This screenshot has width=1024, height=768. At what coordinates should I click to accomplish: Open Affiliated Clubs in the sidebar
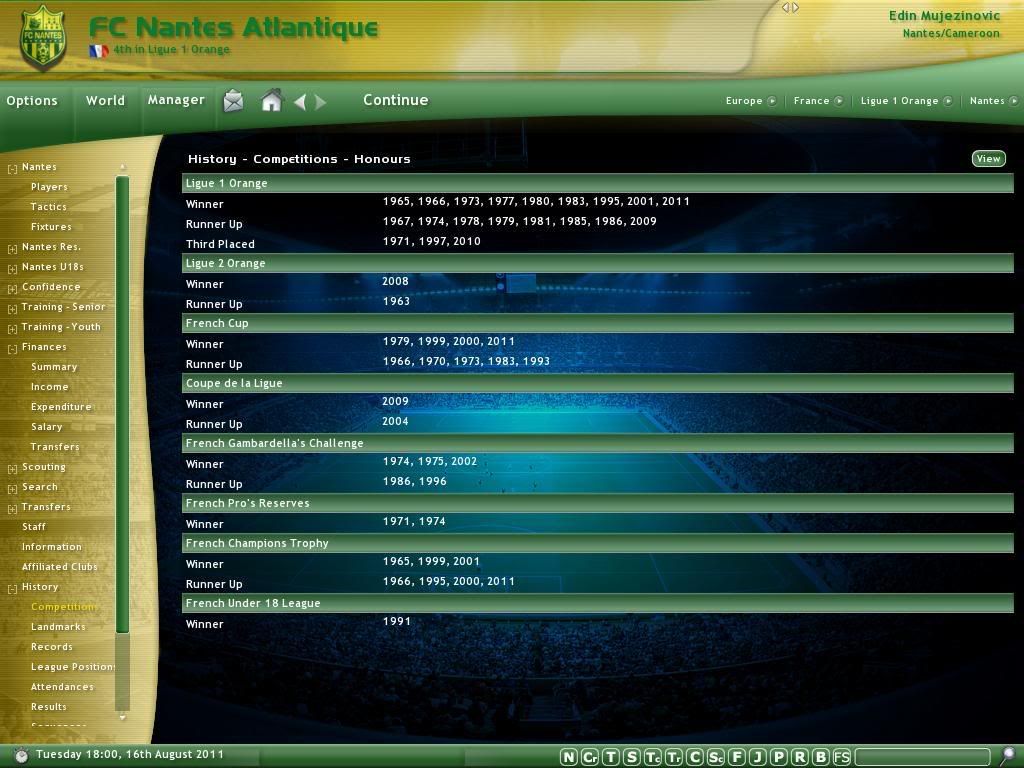[x=59, y=567]
